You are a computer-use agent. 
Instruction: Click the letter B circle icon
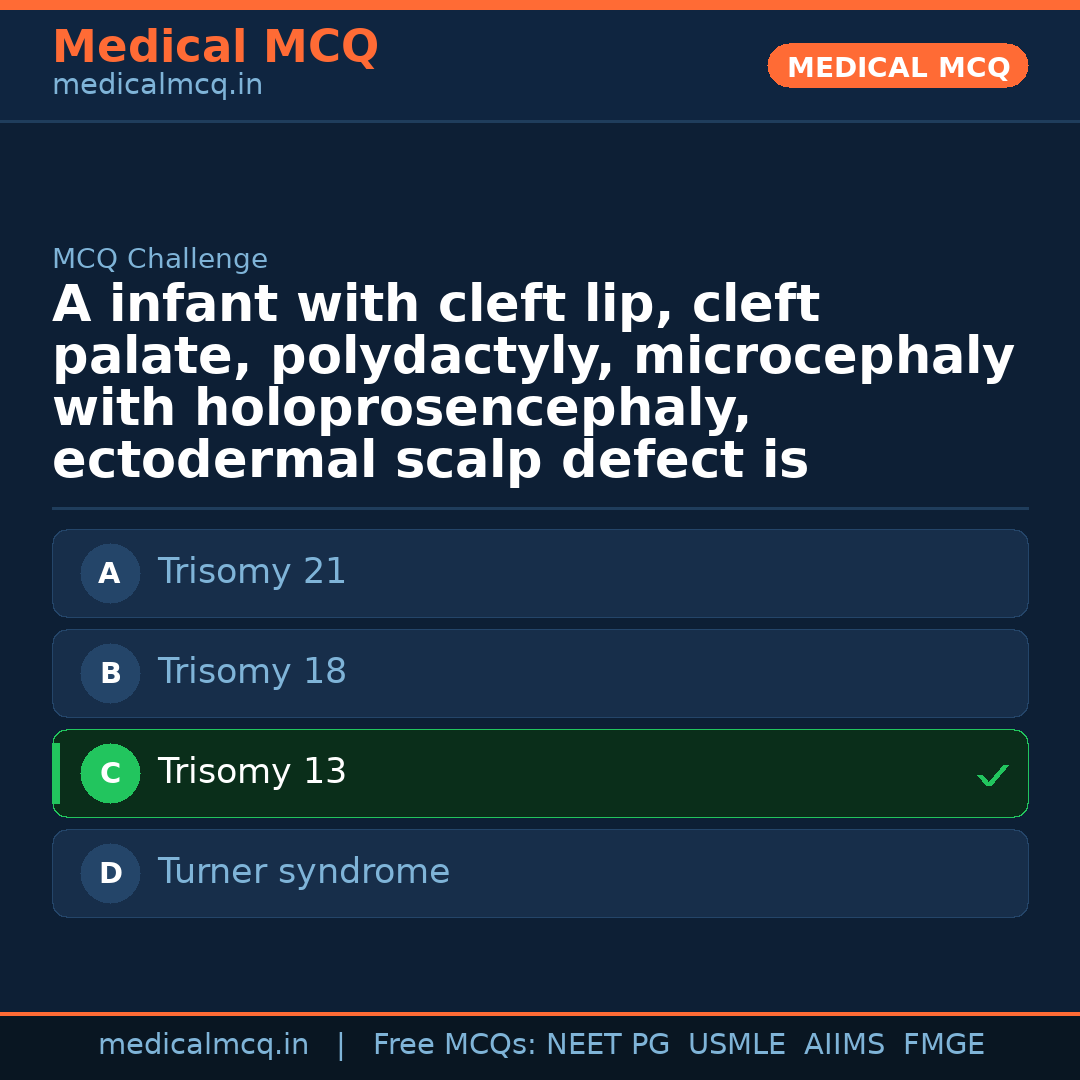click(x=110, y=673)
